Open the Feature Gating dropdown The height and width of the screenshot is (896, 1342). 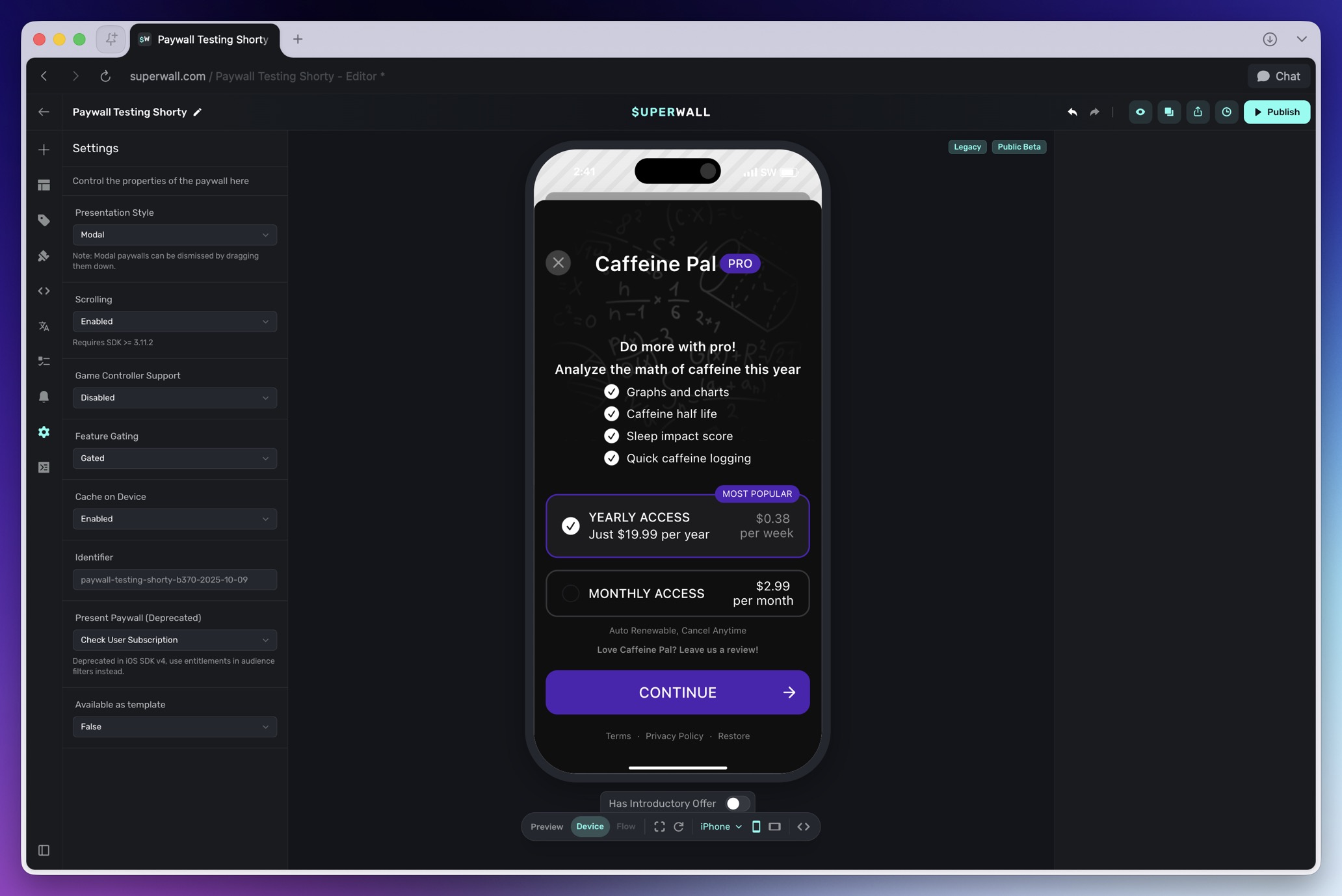[175, 458]
